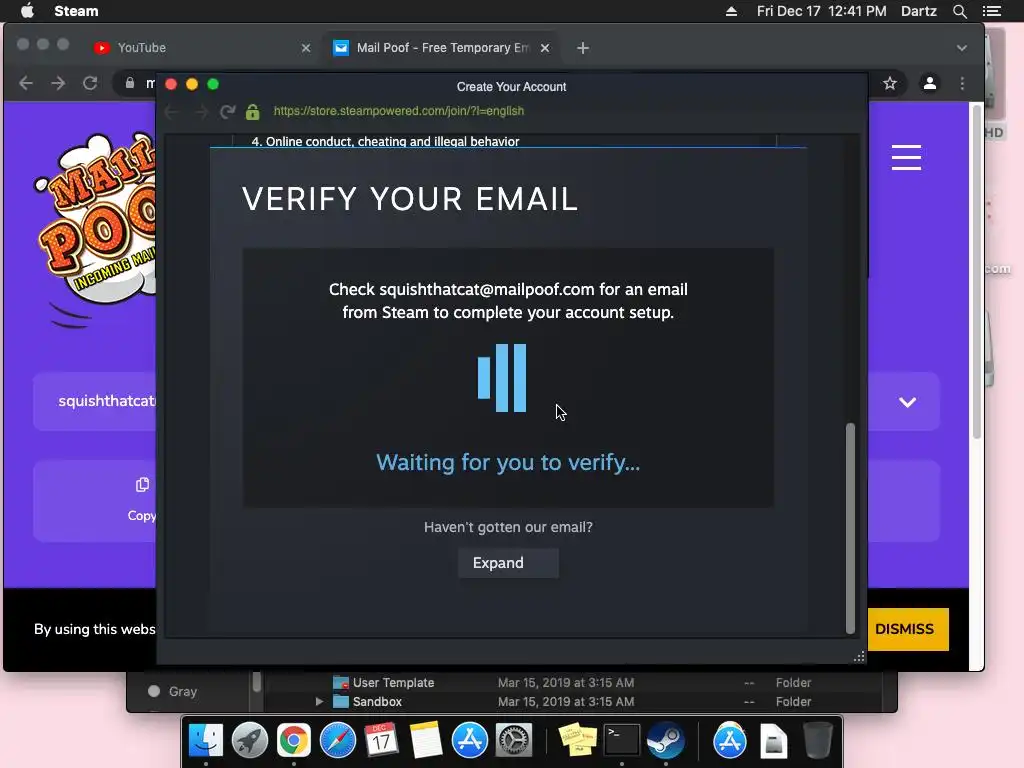Click the green padlock in Steam window

[253, 112]
